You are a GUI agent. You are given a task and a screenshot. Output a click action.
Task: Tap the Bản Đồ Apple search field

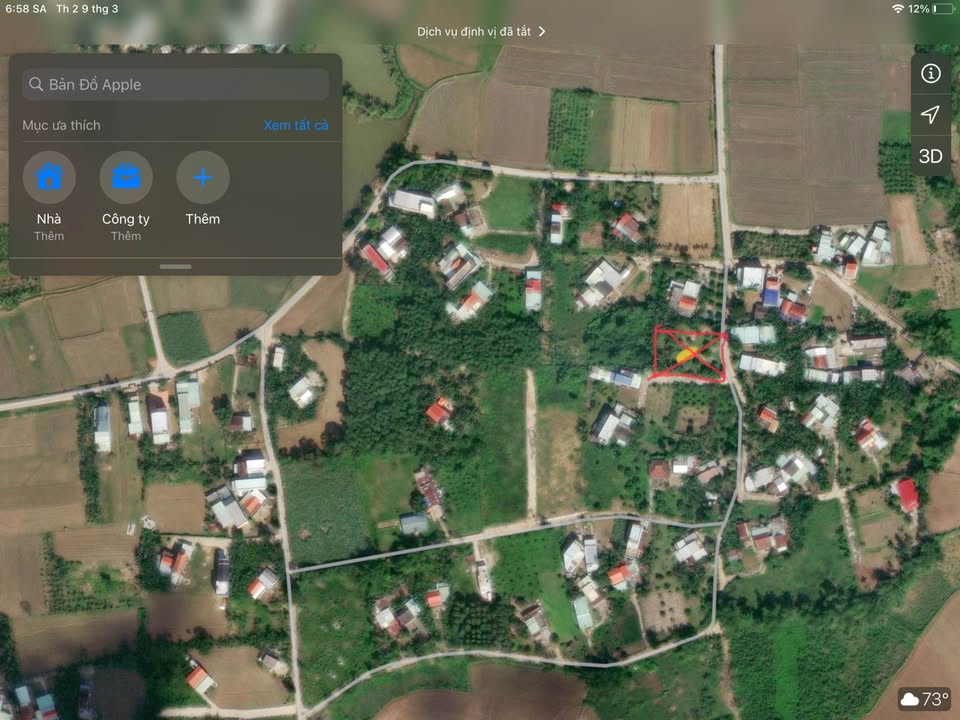click(x=185, y=85)
